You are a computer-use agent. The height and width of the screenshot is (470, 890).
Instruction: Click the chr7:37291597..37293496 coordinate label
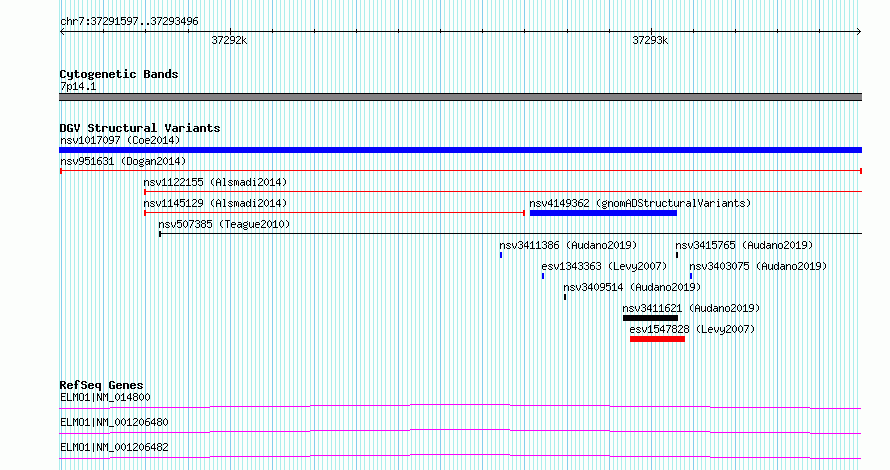pyautogui.click(x=129, y=22)
